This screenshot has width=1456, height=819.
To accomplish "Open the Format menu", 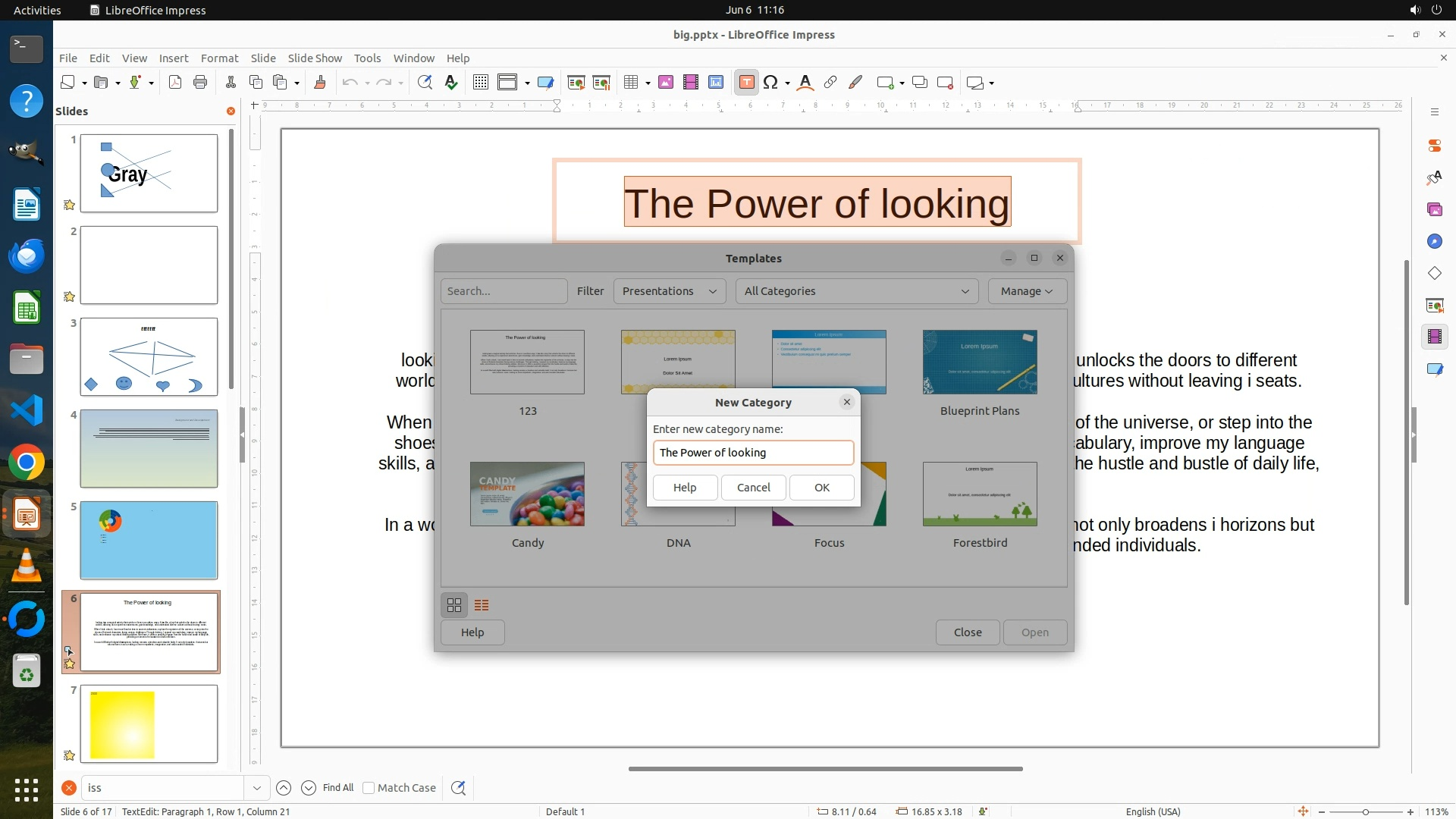I will pyautogui.click(x=219, y=58).
